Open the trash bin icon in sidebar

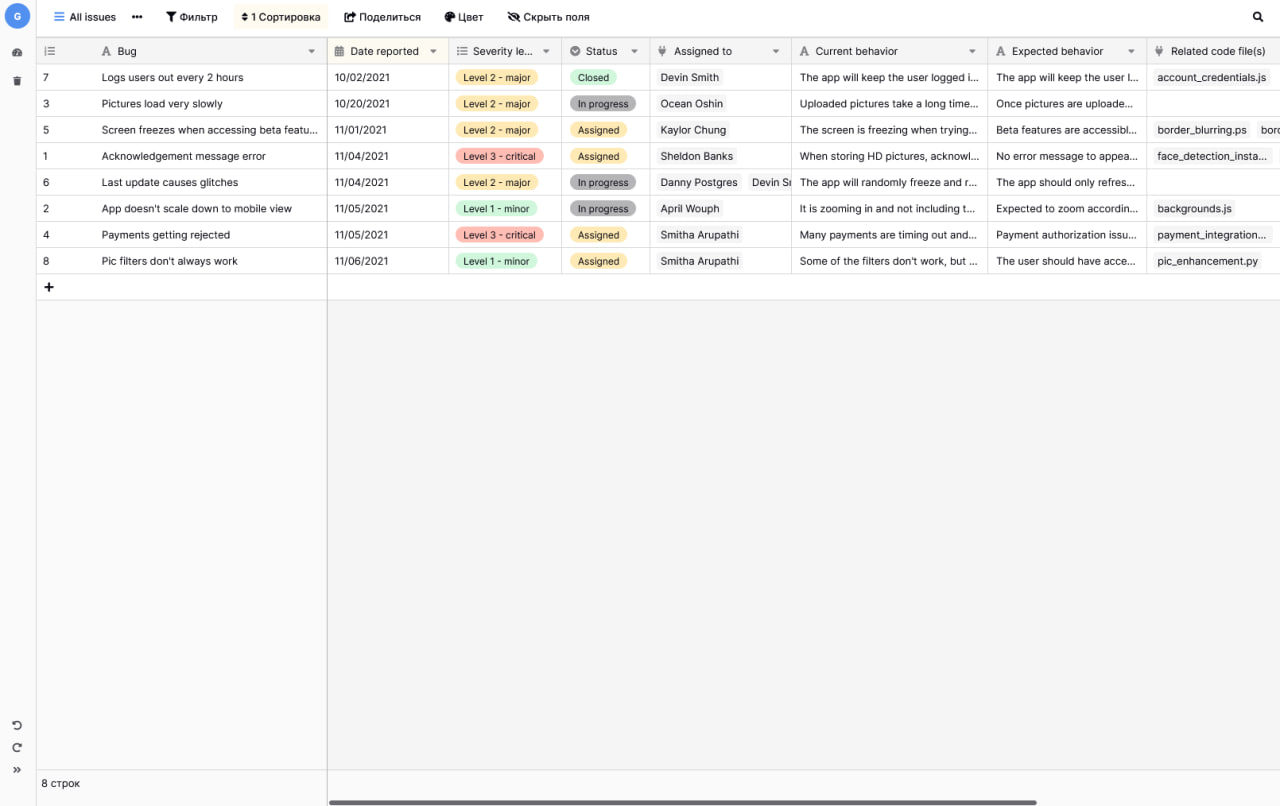(17, 81)
